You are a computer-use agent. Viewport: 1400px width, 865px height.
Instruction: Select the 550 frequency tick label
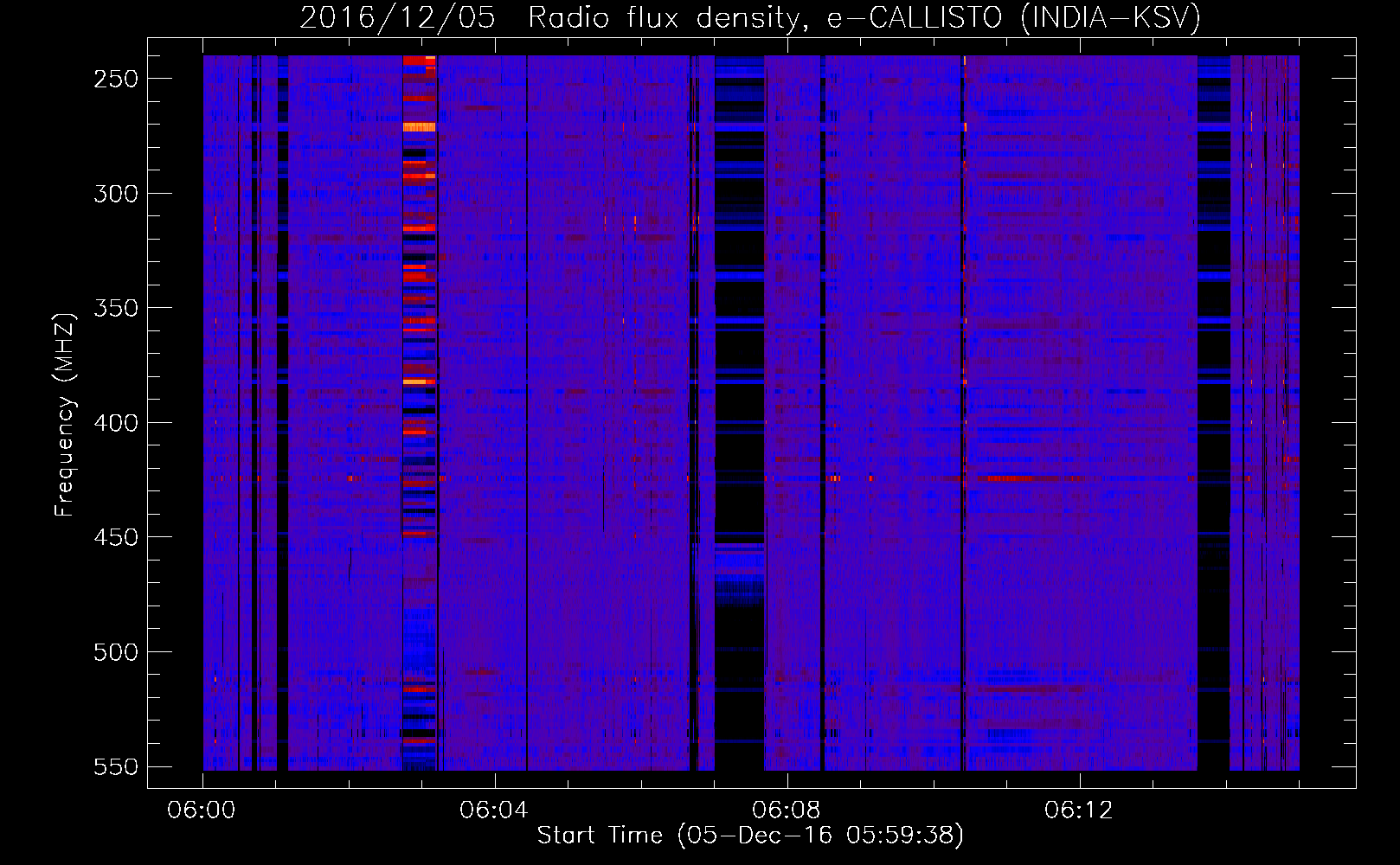point(116,766)
